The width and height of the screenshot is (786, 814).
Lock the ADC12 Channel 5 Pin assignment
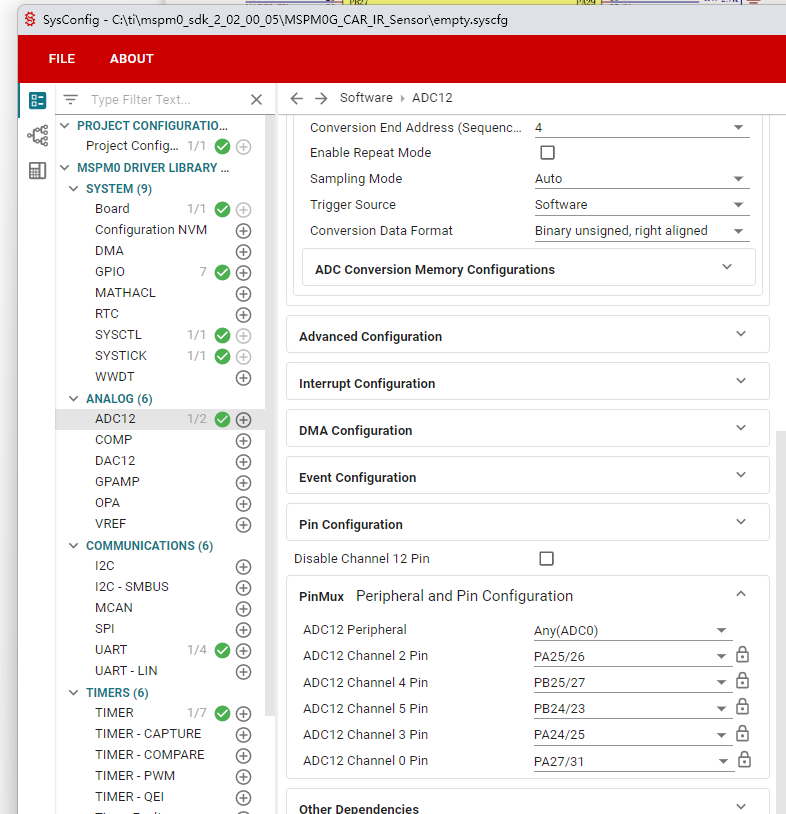click(742, 707)
